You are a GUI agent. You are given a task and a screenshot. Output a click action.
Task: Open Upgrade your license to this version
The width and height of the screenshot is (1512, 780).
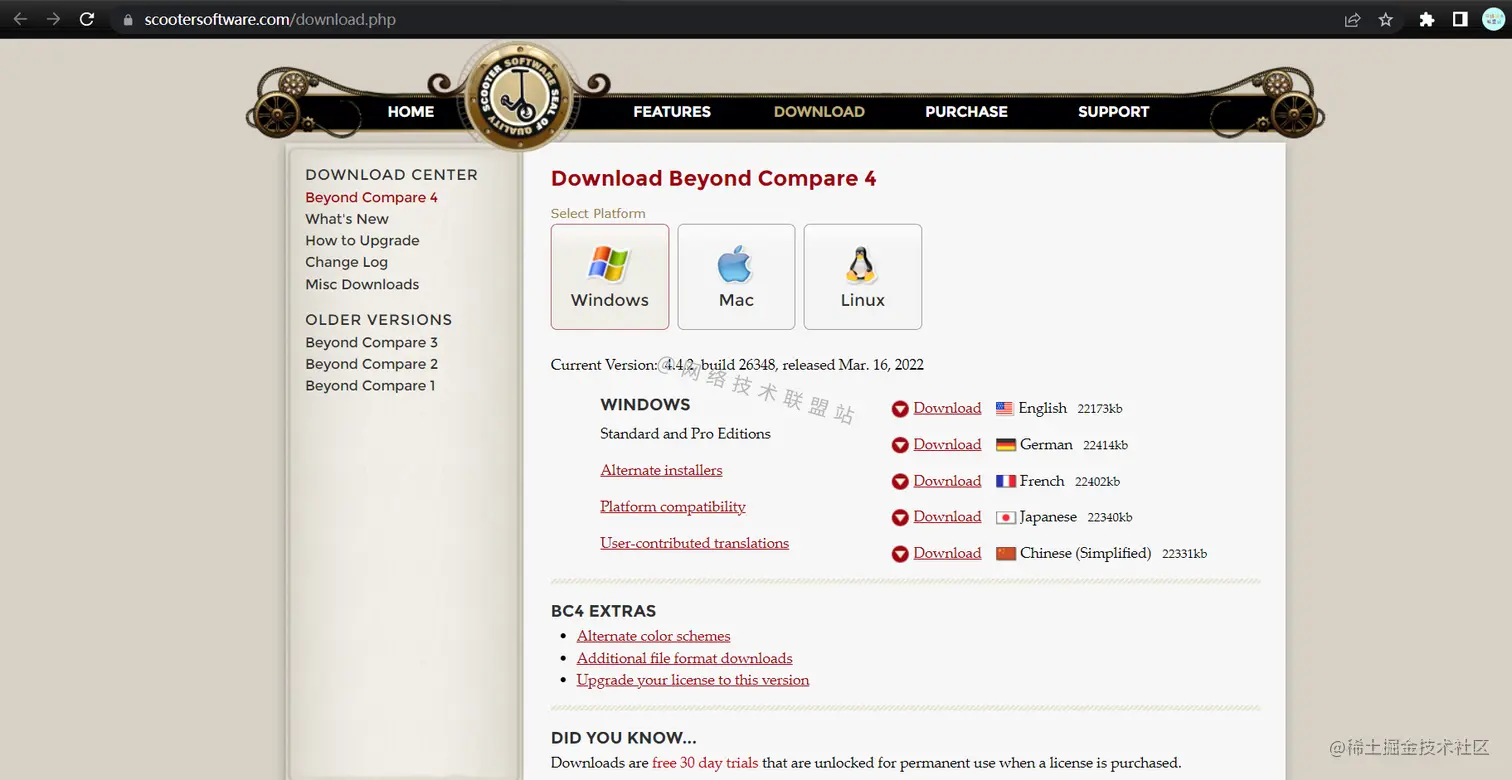(x=693, y=680)
